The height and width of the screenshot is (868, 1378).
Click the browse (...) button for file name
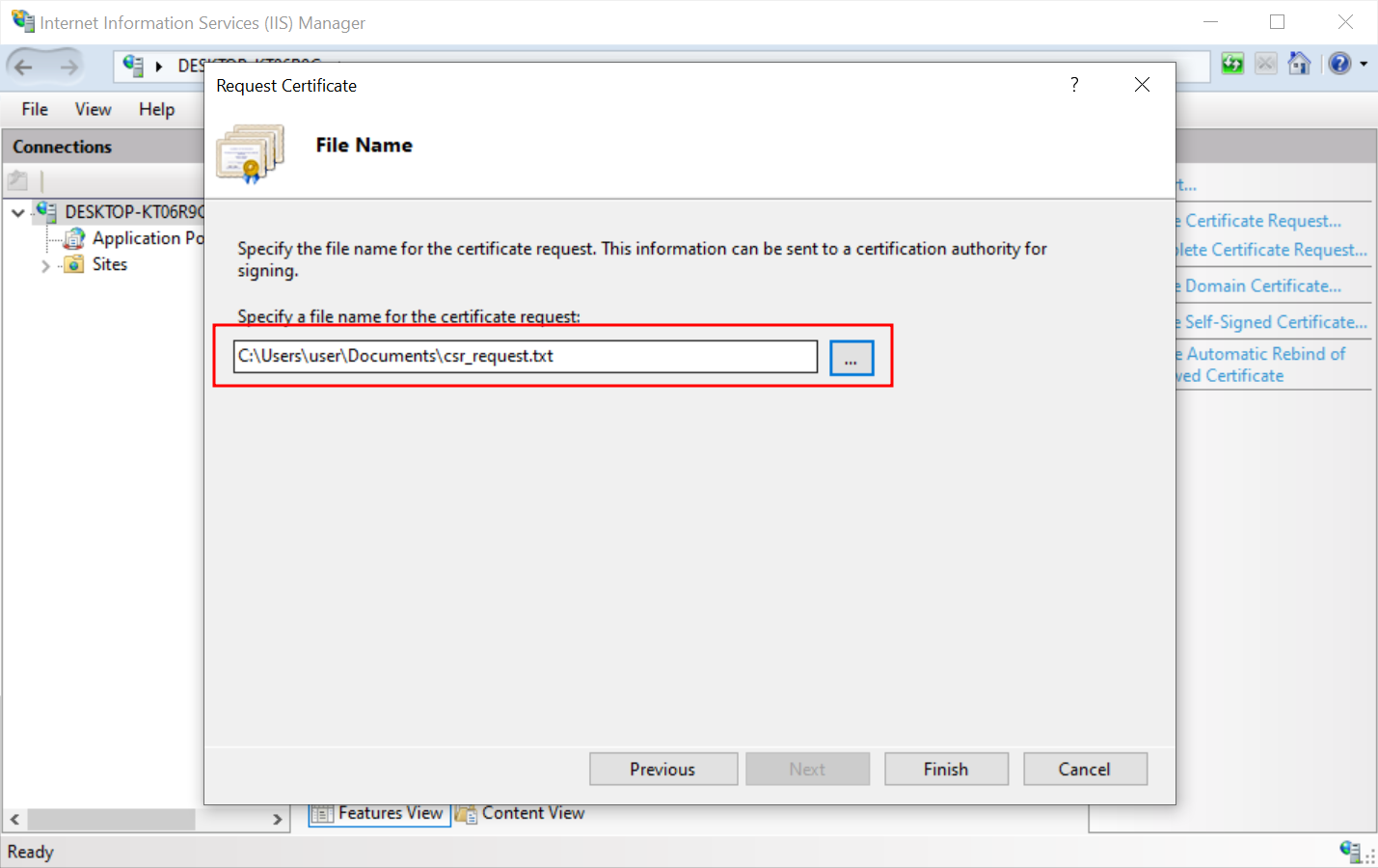click(851, 358)
